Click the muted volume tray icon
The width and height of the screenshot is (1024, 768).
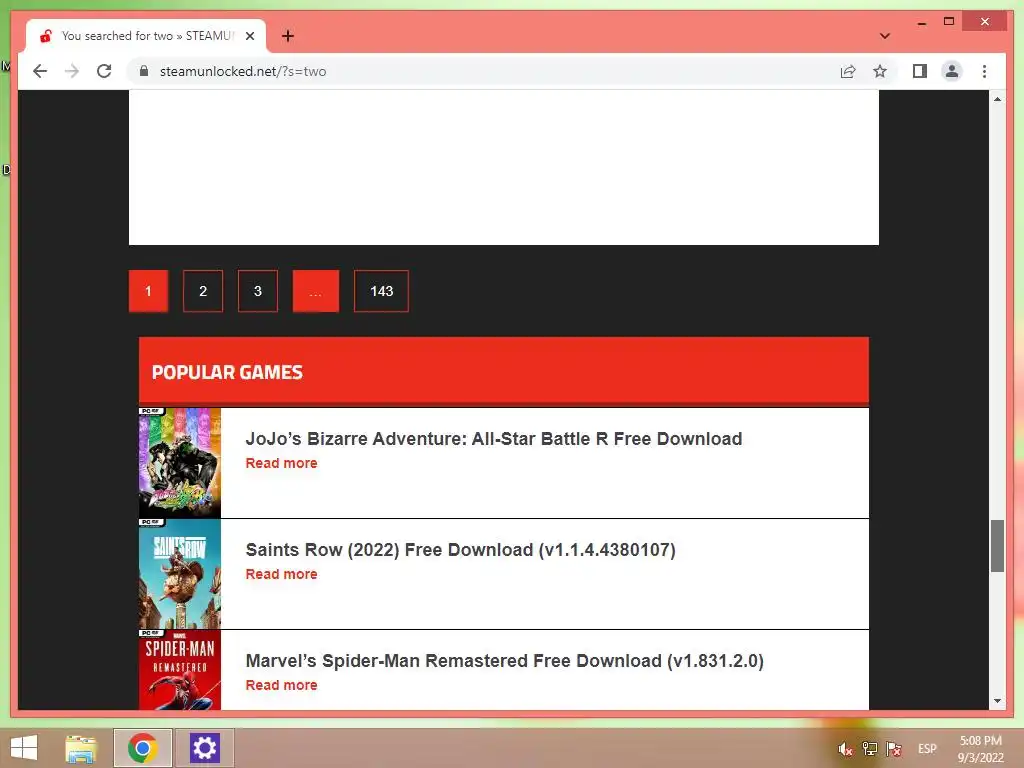pyautogui.click(x=846, y=749)
